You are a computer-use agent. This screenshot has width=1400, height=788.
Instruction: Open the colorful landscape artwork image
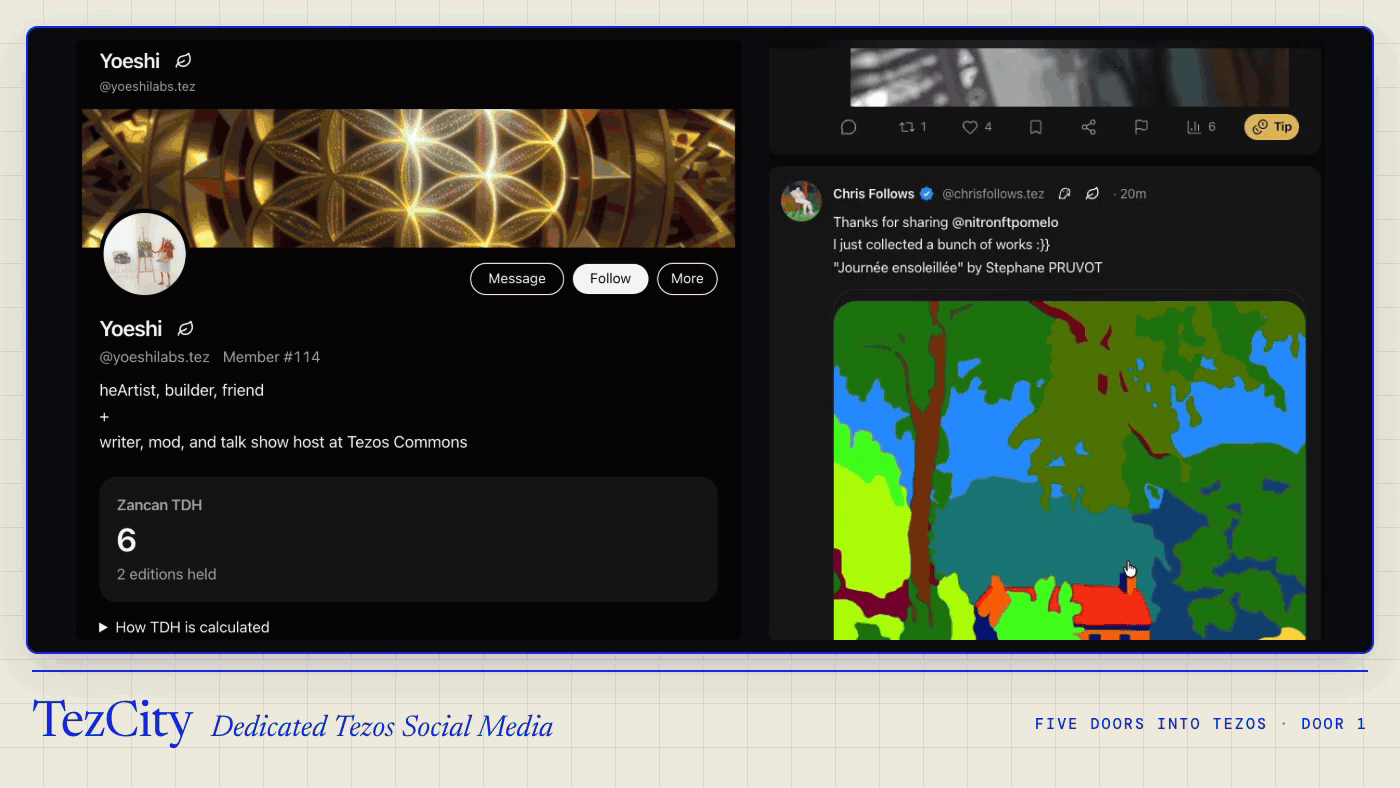coord(1069,470)
